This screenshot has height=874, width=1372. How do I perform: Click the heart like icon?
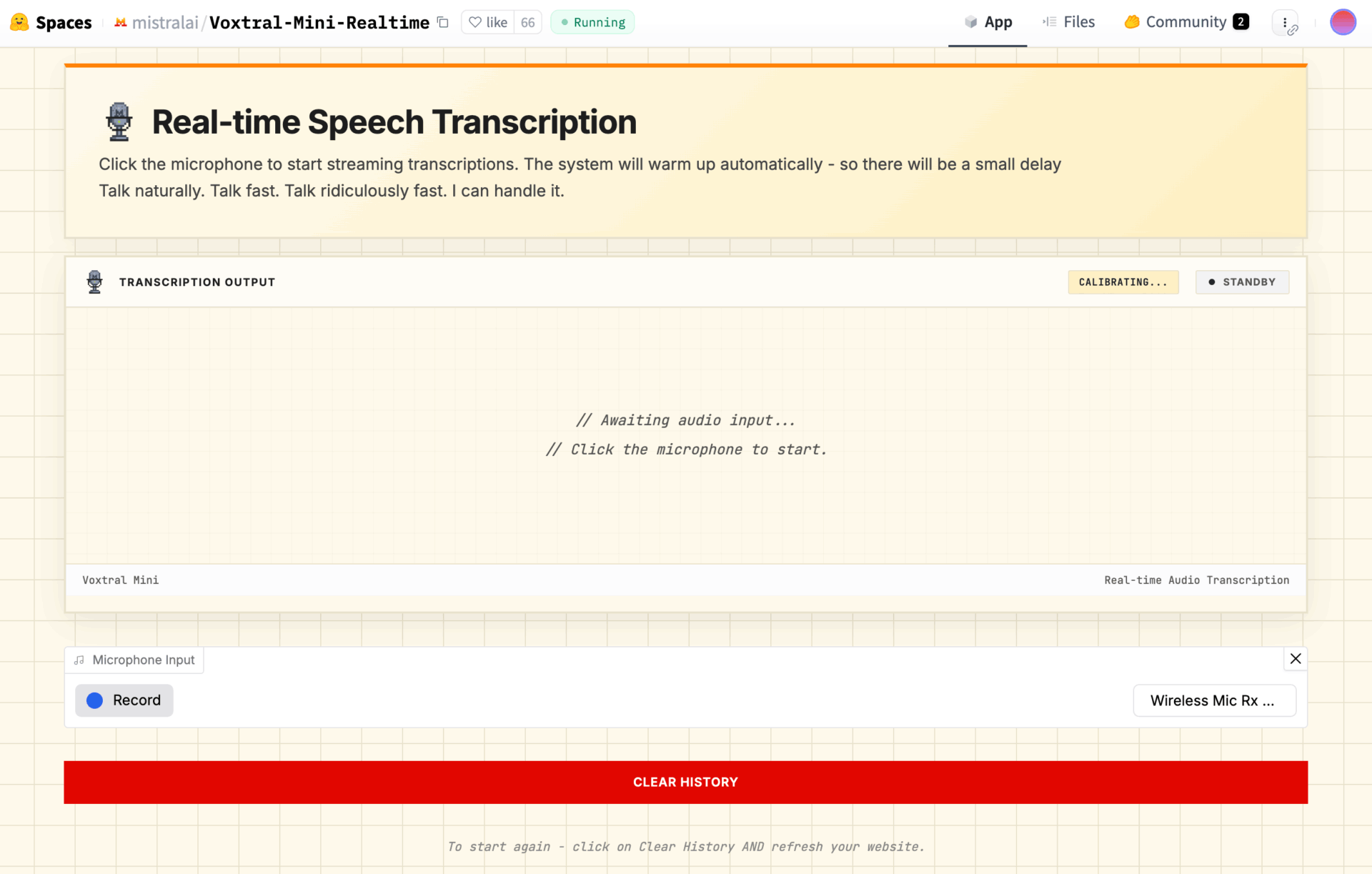475,22
